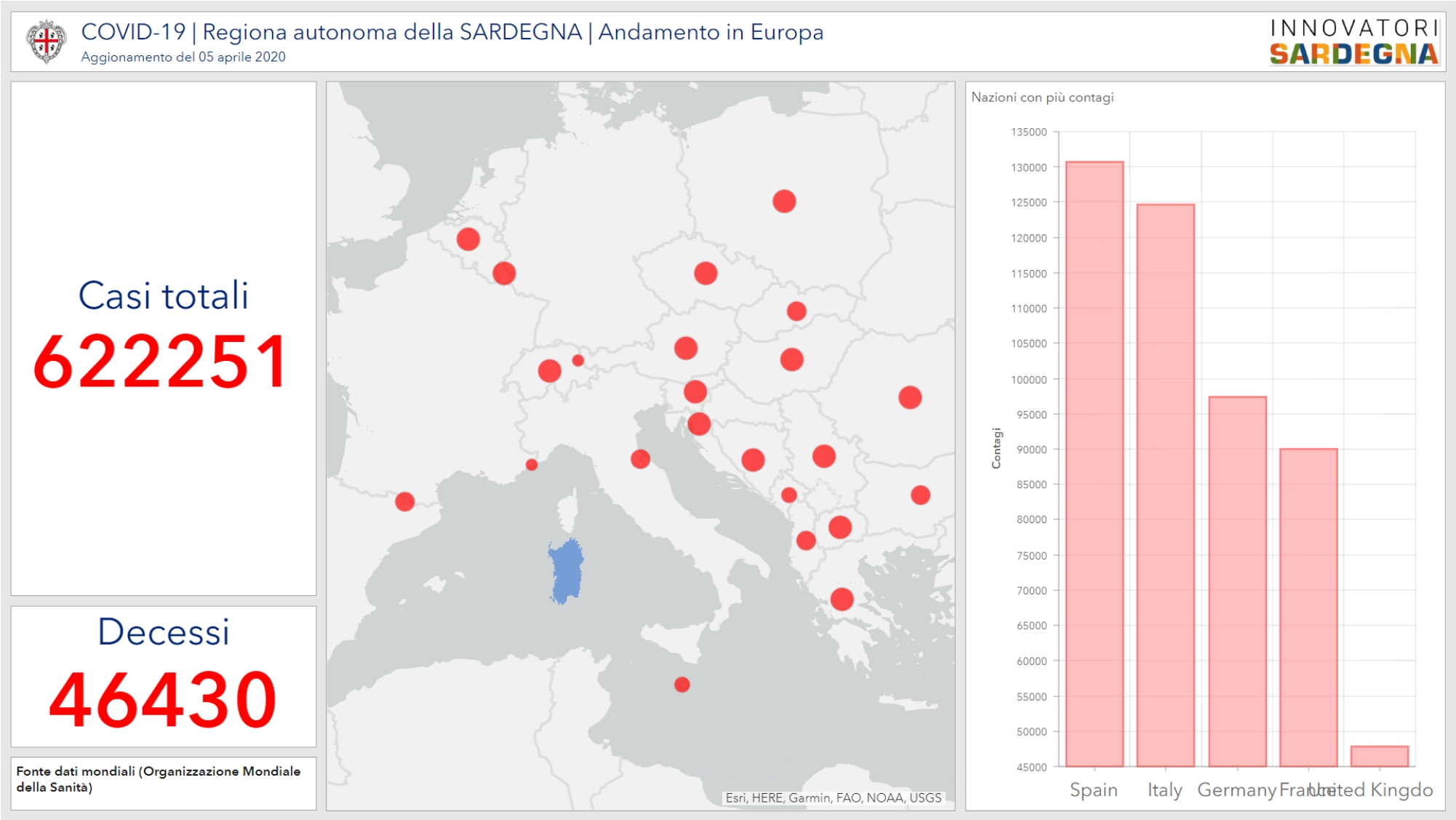Select the Germany bar in chart
The width and height of the screenshot is (1456, 820).
[x=1237, y=582]
